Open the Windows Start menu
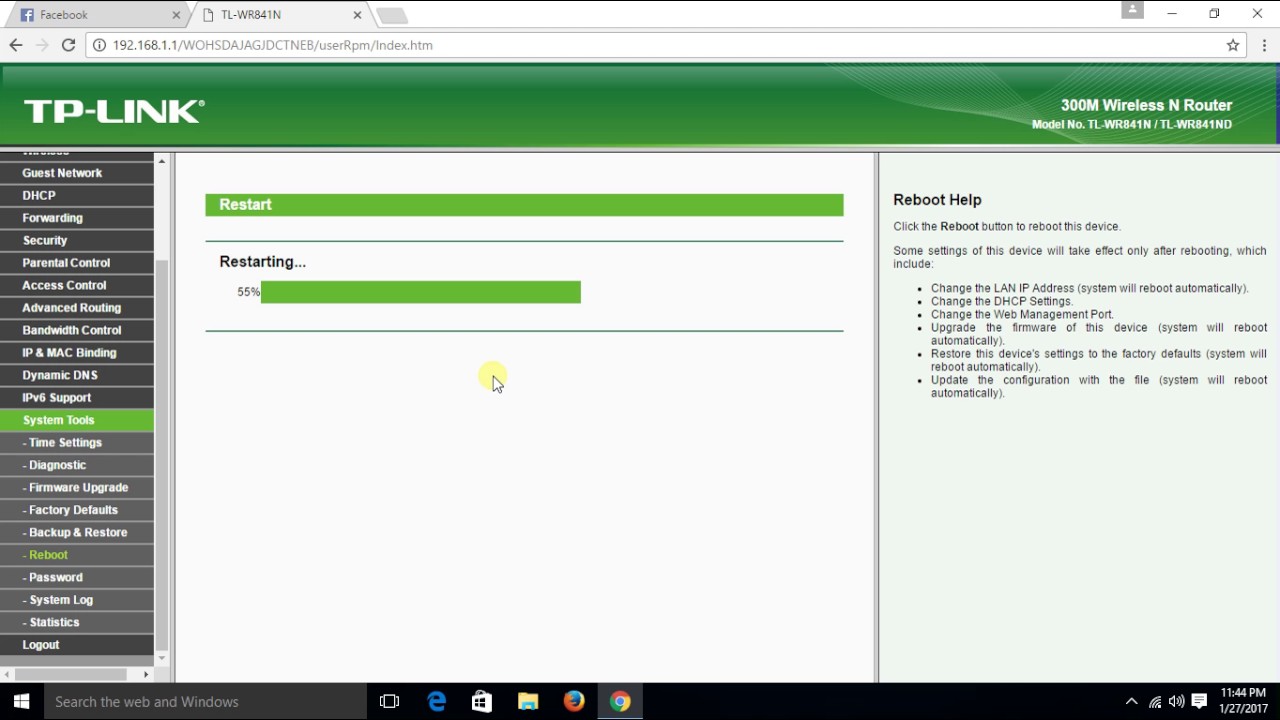 pos(22,702)
